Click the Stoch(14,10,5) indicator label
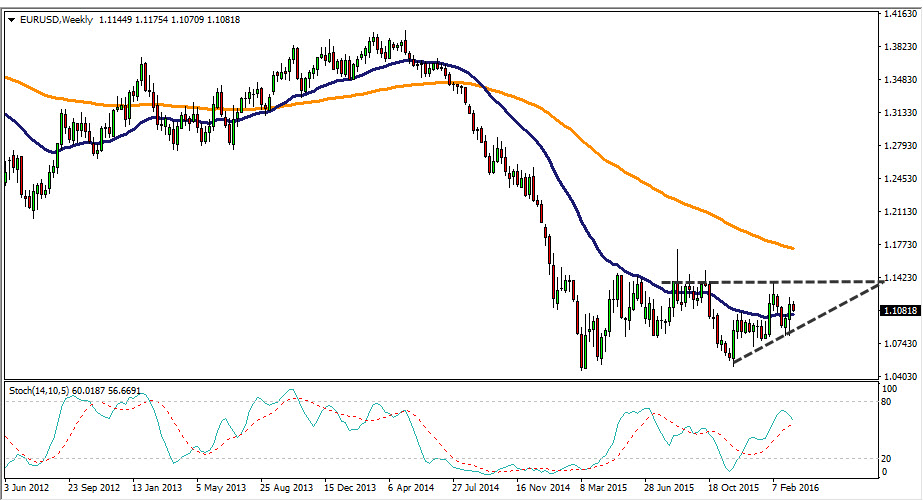The height and width of the screenshot is (501, 923). click(x=48, y=388)
